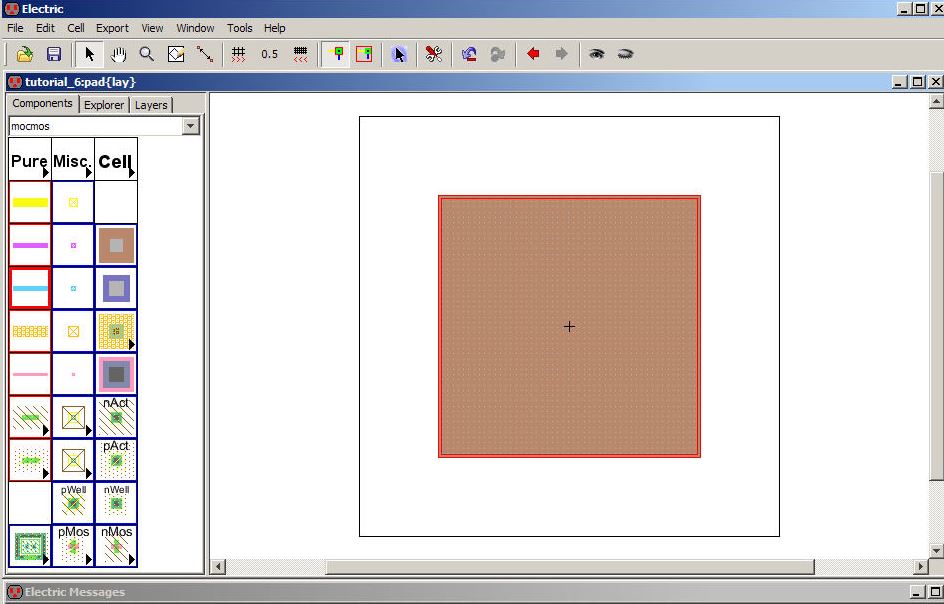Open the mocmos technology dropdown
This screenshot has width=944, height=604.
[x=191, y=126]
